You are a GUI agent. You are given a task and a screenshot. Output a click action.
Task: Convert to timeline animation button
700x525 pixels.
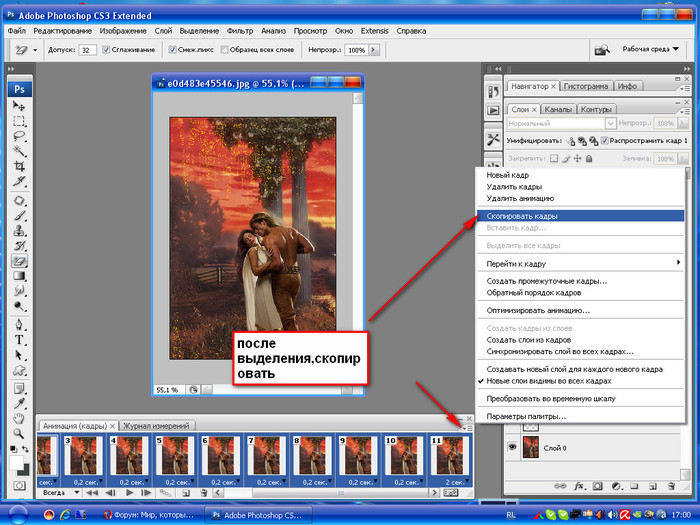(450, 493)
